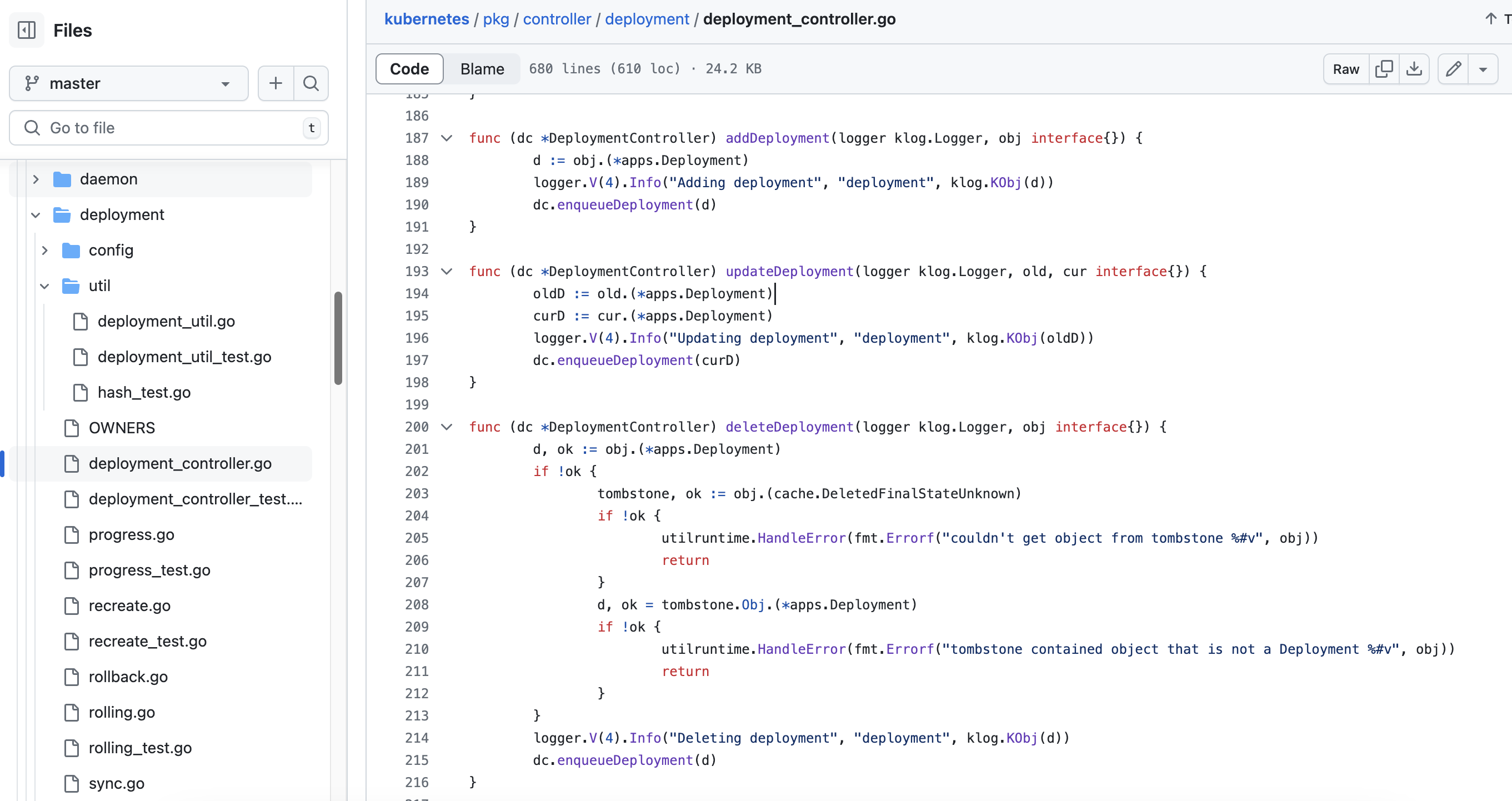
Task: Collapse the Files side panel icon
Action: pos(27,30)
